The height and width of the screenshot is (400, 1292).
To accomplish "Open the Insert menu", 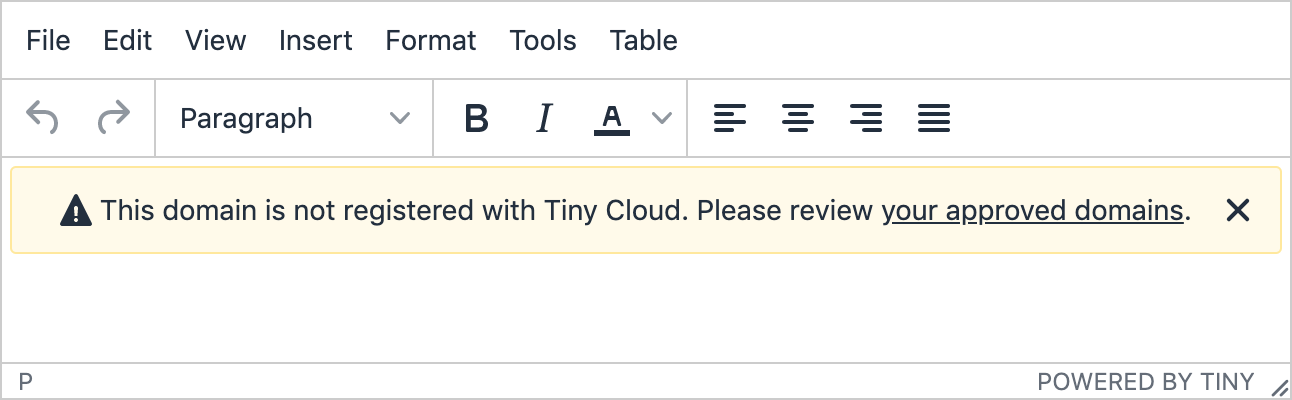I will [316, 40].
